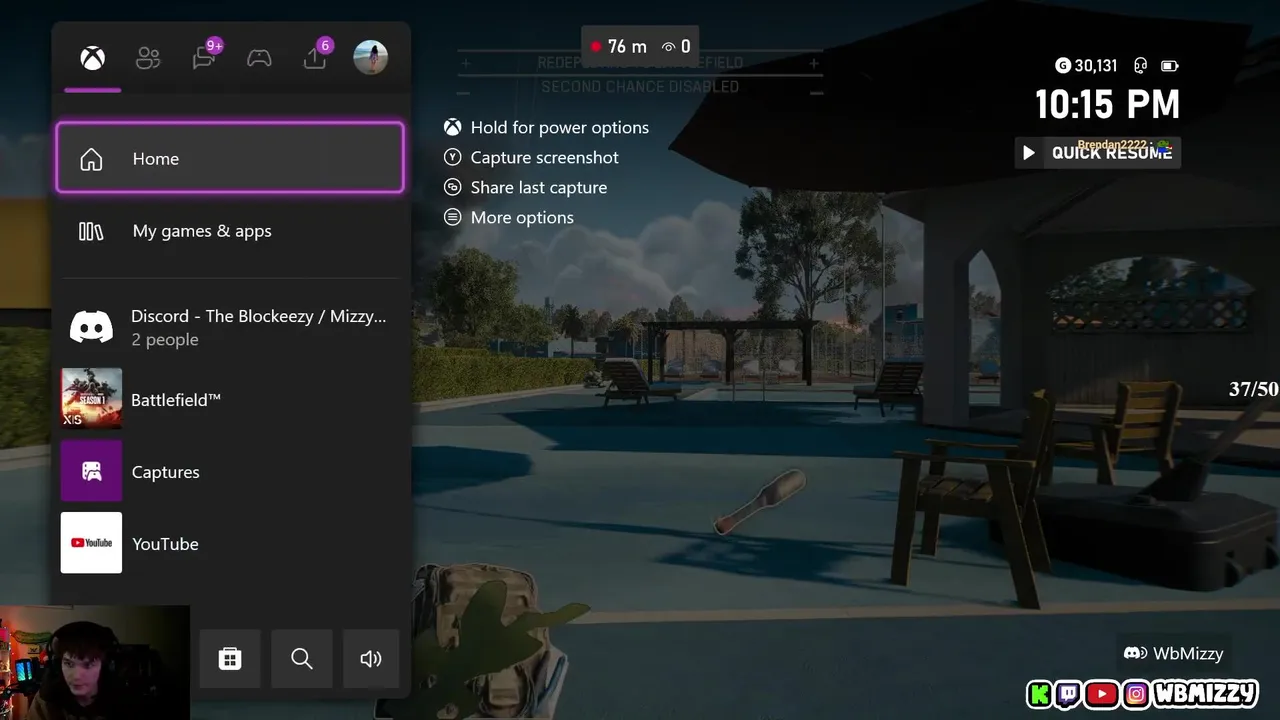Open the profile avatar tab
The height and width of the screenshot is (720, 1280).
tap(371, 57)
